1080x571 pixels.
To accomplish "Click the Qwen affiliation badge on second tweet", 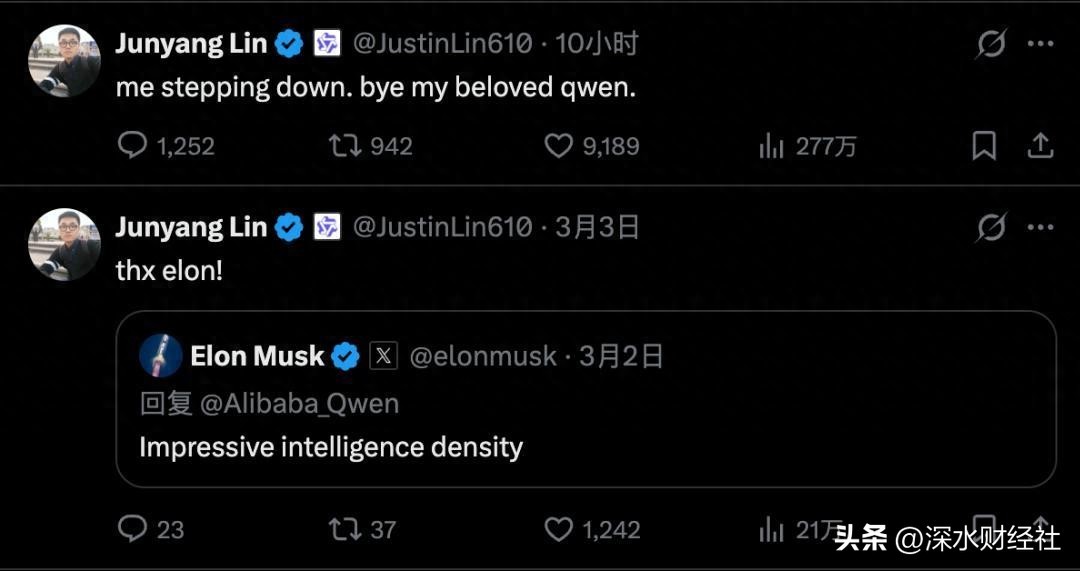I will [x=327, y=227].
